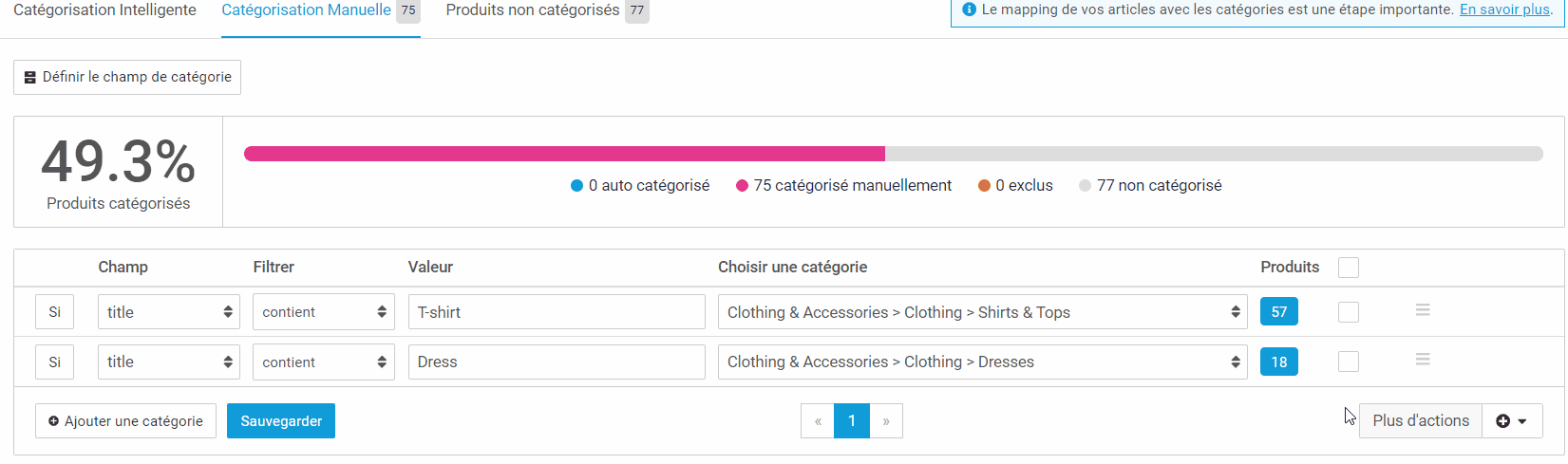Image resolution: width=1568 pixels, height=464 pixels.
Task: Open the Produits non catégorisés tab
Action: 547,10
